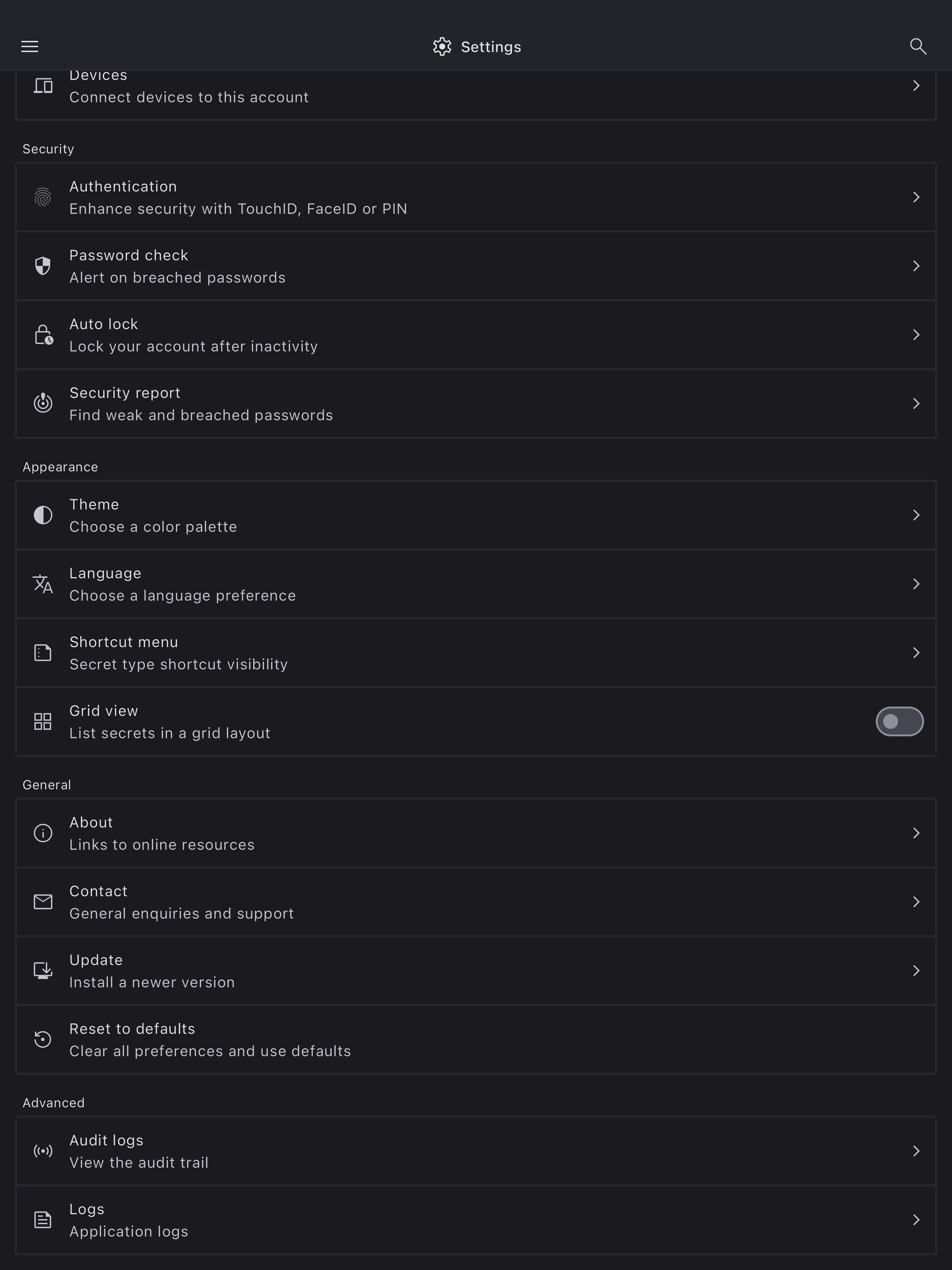Screen dimensions: 952x1270
Task: Click the Language translate icon
Action: click(43, 584)
